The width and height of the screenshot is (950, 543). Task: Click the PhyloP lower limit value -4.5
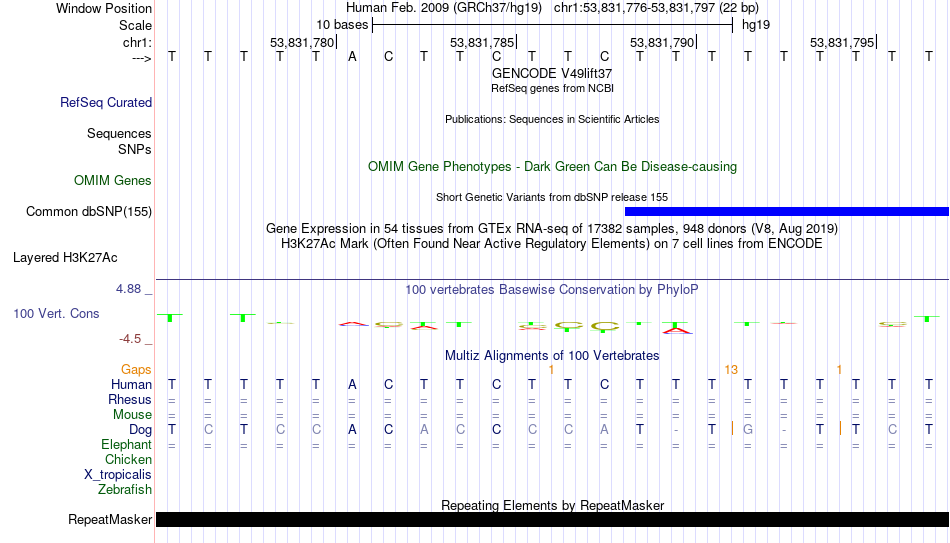click(x=130, y=339)
